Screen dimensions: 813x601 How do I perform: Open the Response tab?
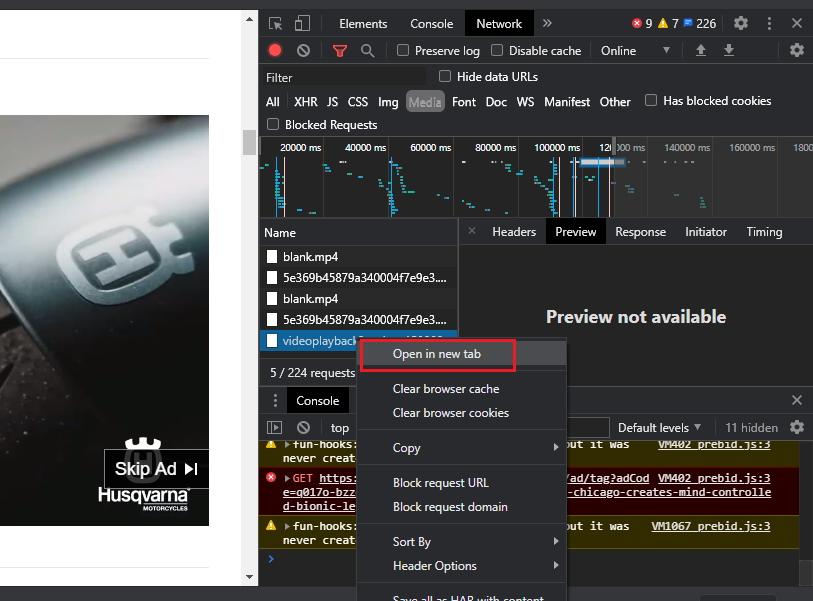(x=640, y=232)
